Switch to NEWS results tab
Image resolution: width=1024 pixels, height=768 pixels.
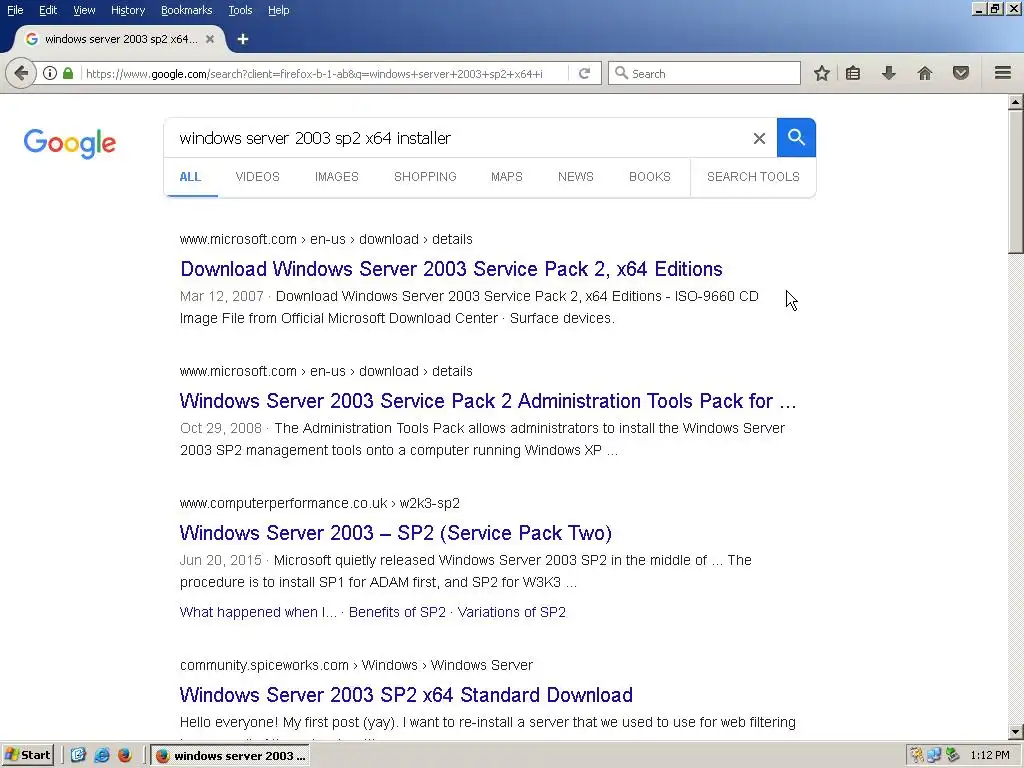575,177
